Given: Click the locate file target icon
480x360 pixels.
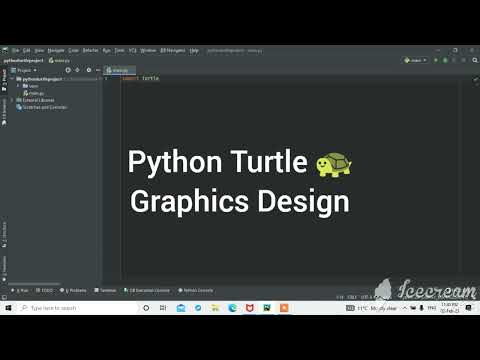Looking at the screenshot, I should 68,70.
